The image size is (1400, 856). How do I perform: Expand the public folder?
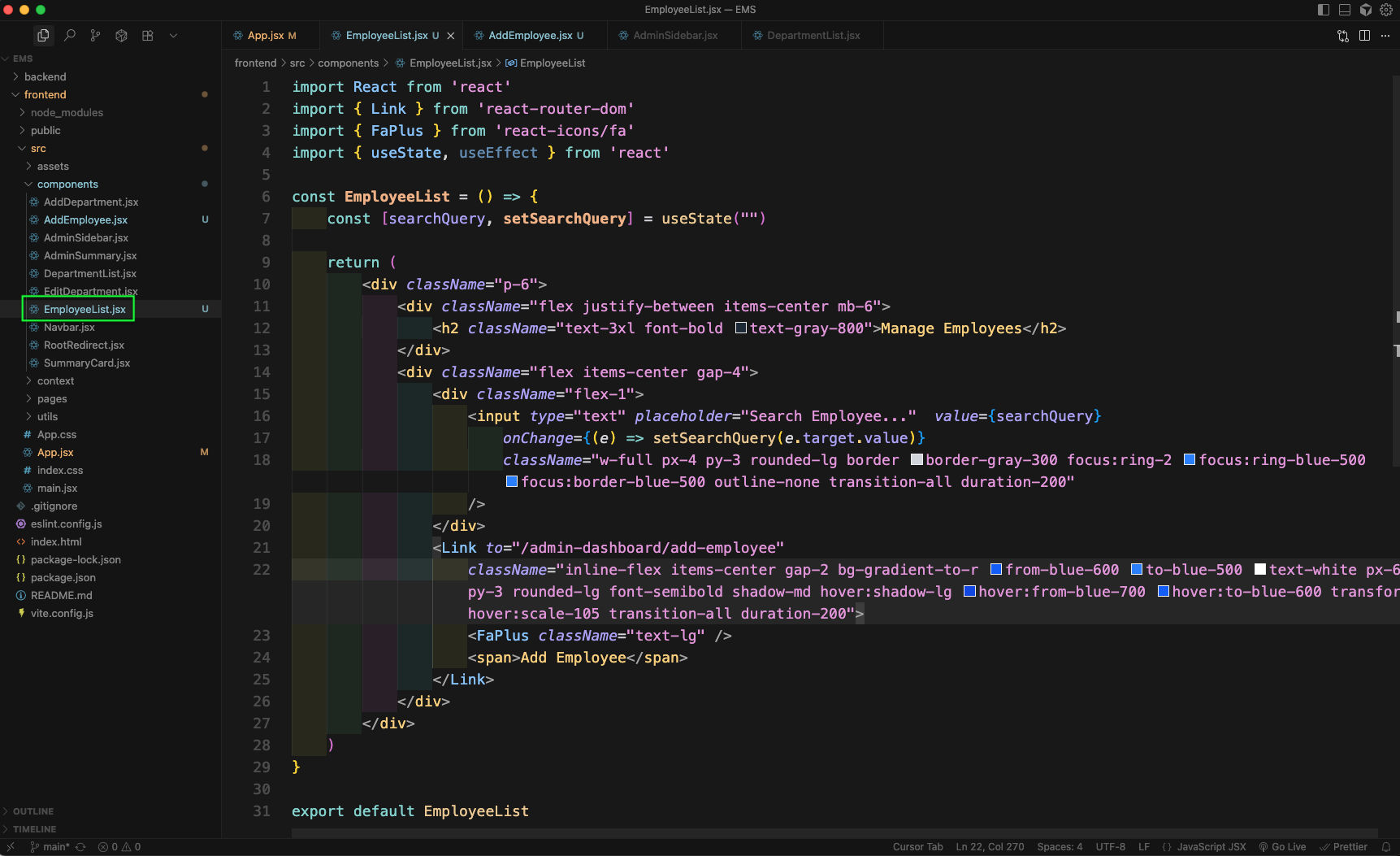pyautogui.click(x=111, y=130)
